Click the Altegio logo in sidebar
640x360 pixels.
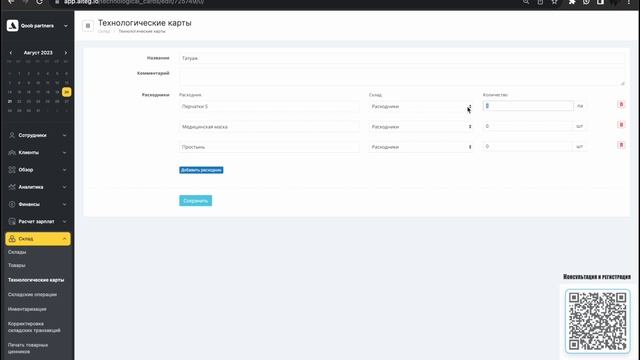[x=12, y=25]
